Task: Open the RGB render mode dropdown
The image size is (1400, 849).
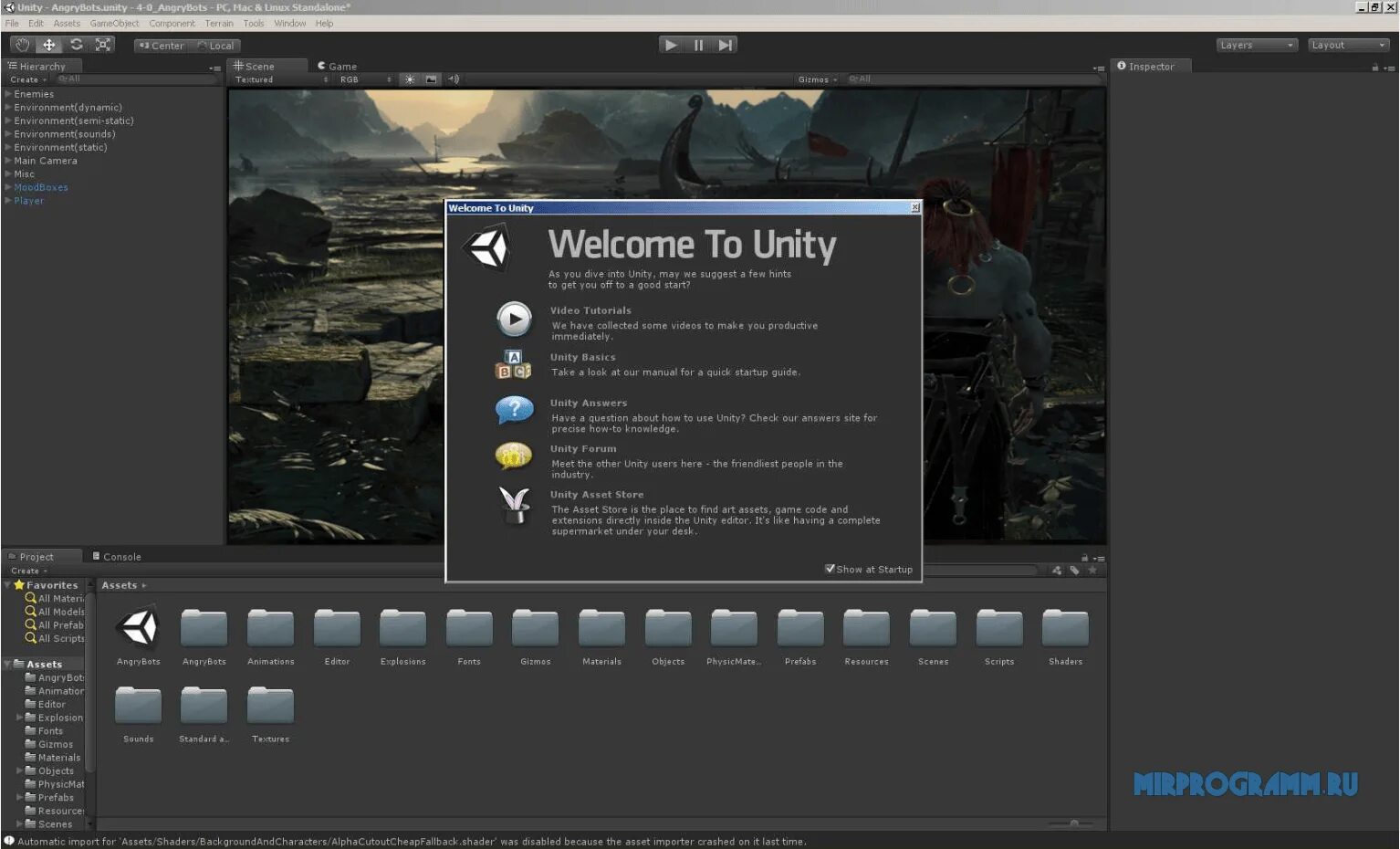Action: [x=365, y=79]
